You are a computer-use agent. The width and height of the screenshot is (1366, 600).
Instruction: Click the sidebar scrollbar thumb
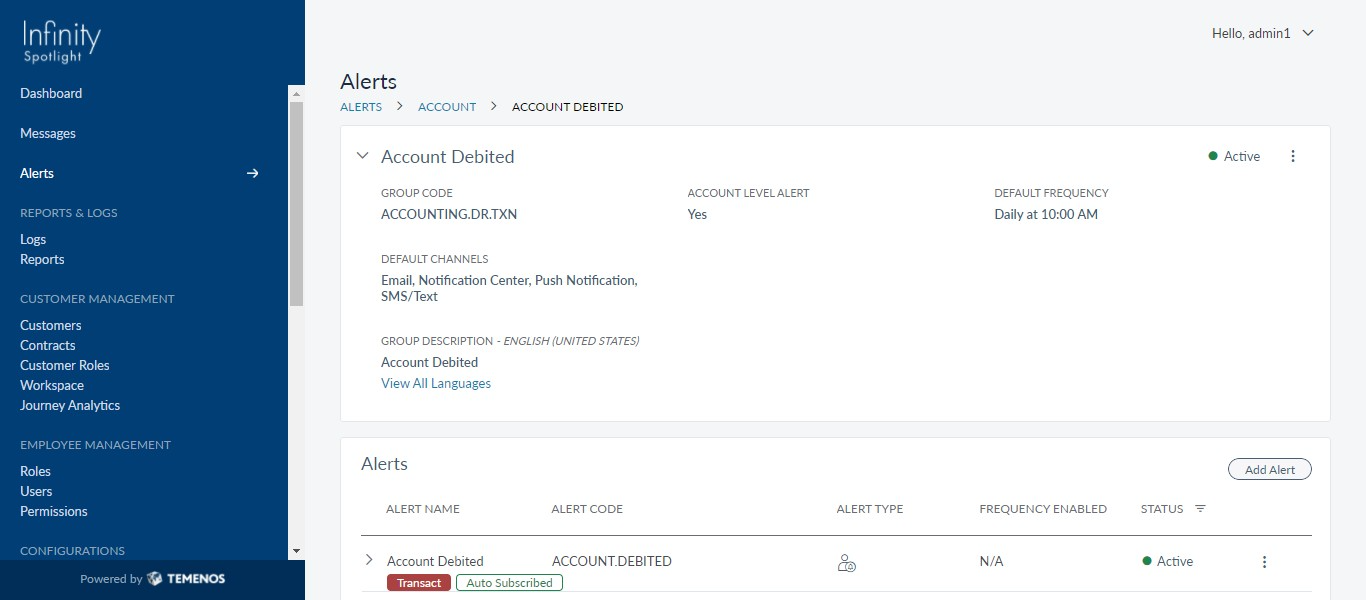(296, 204)
